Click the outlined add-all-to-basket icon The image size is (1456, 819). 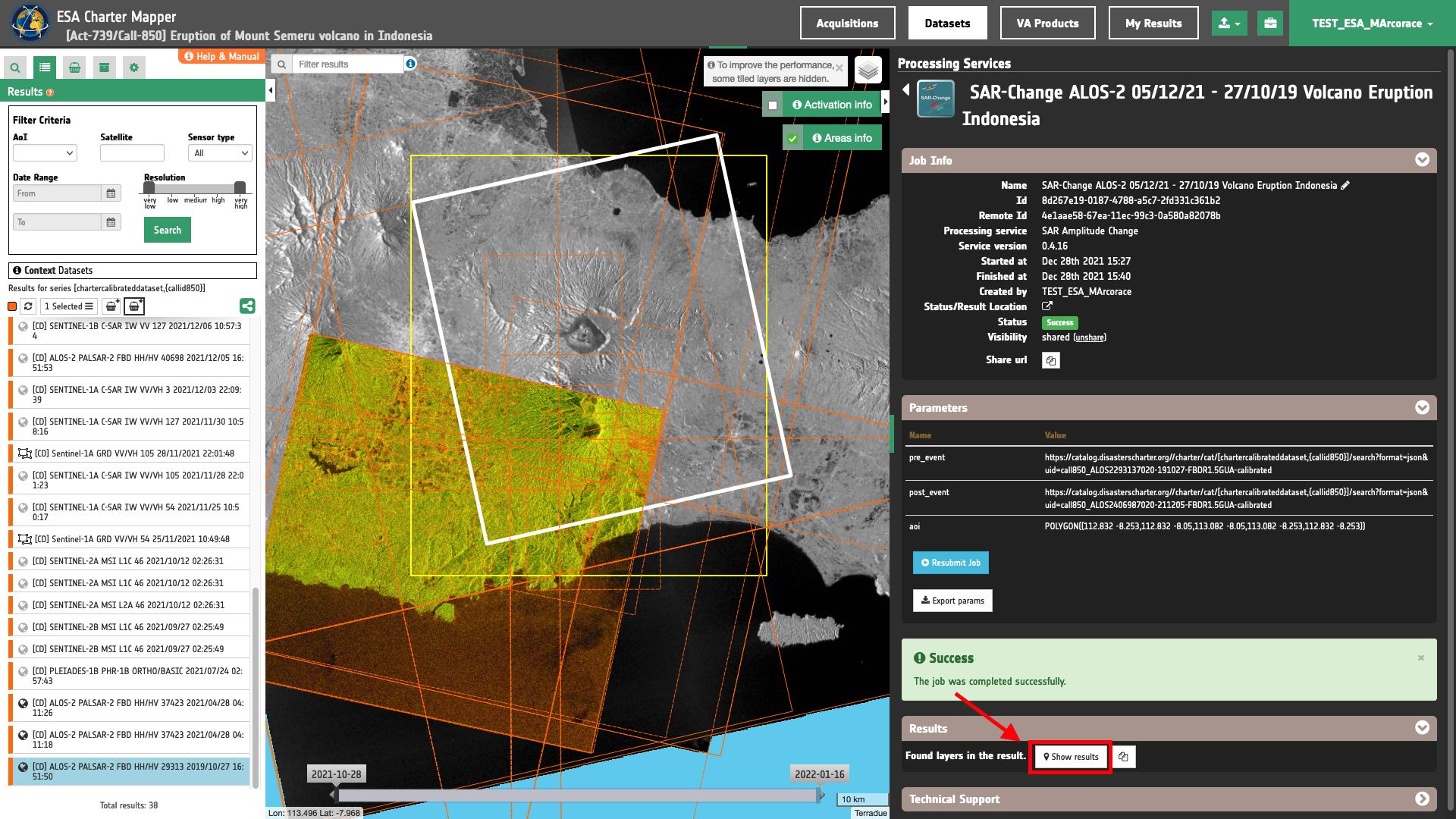(x=134, y=306)
